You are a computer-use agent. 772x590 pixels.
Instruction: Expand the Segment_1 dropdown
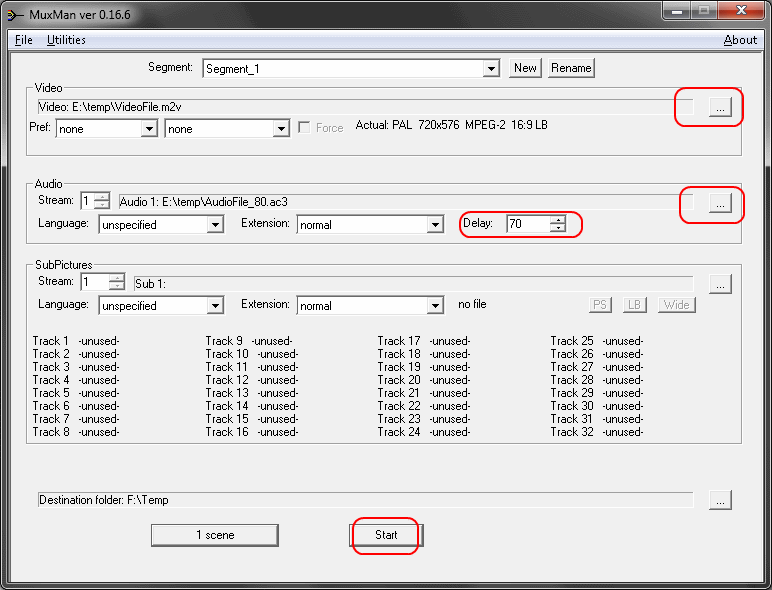[x=491, y=69]
